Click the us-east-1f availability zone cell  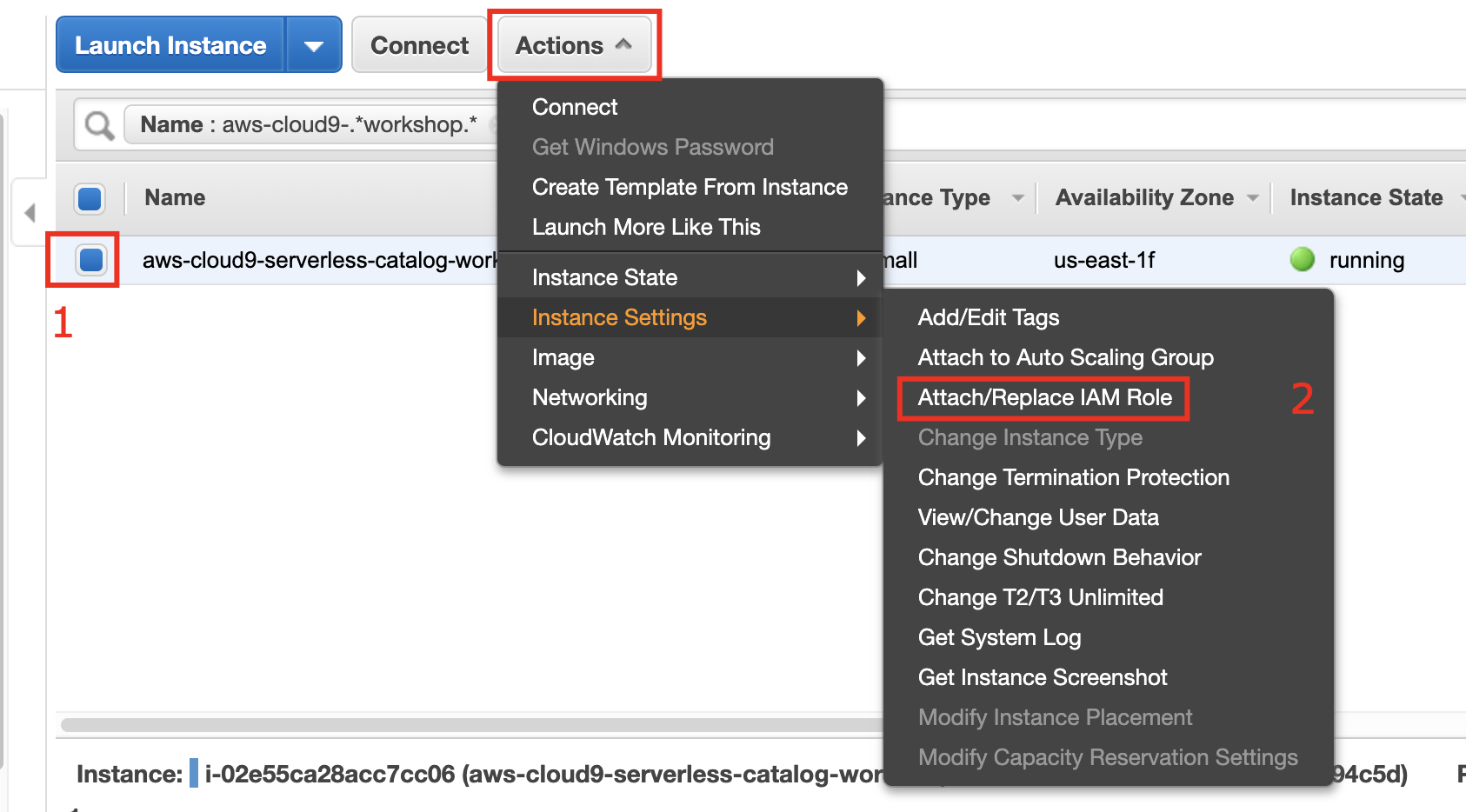(1104, 260)
